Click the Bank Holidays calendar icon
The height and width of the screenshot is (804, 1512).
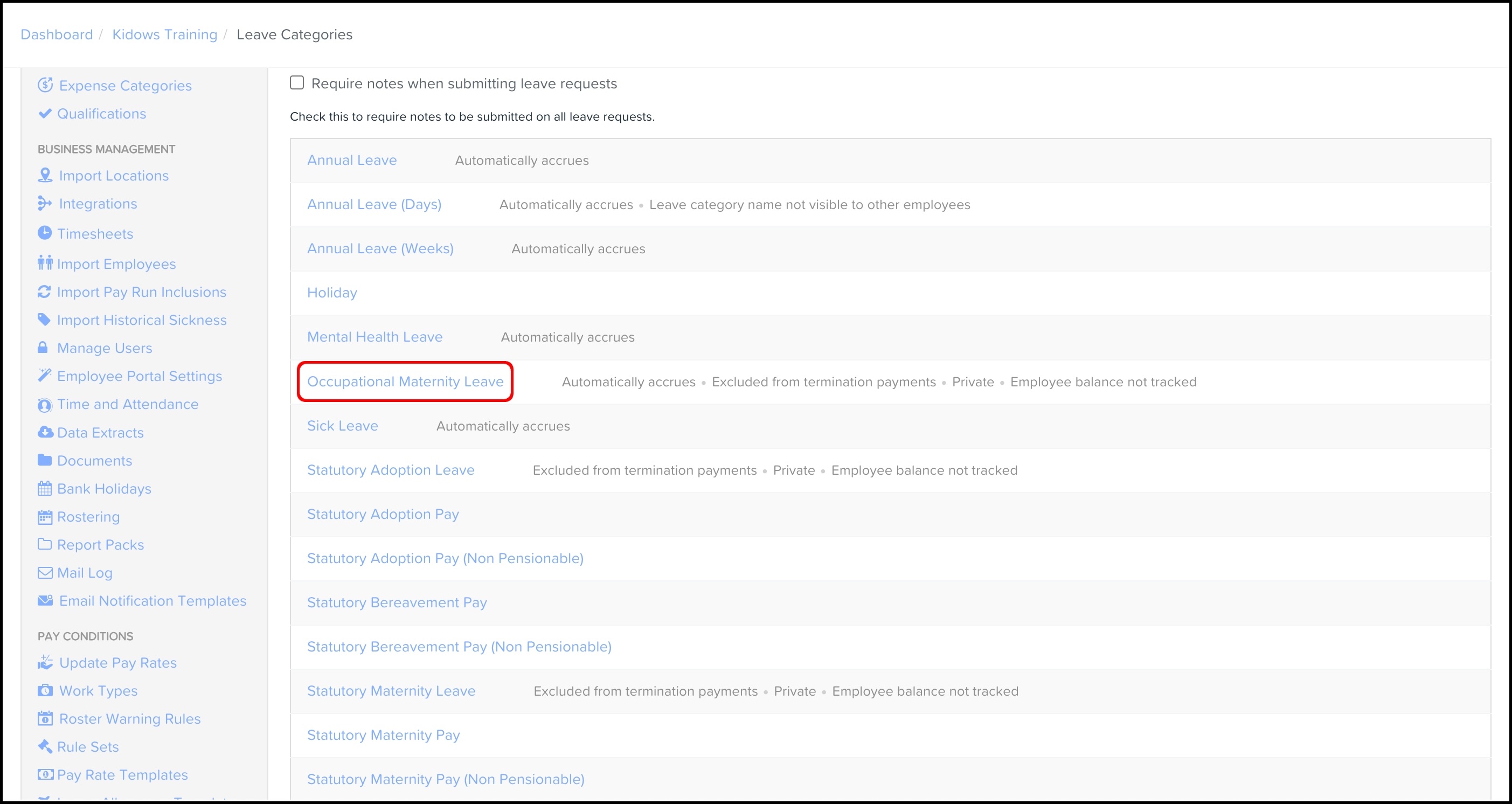45,488
